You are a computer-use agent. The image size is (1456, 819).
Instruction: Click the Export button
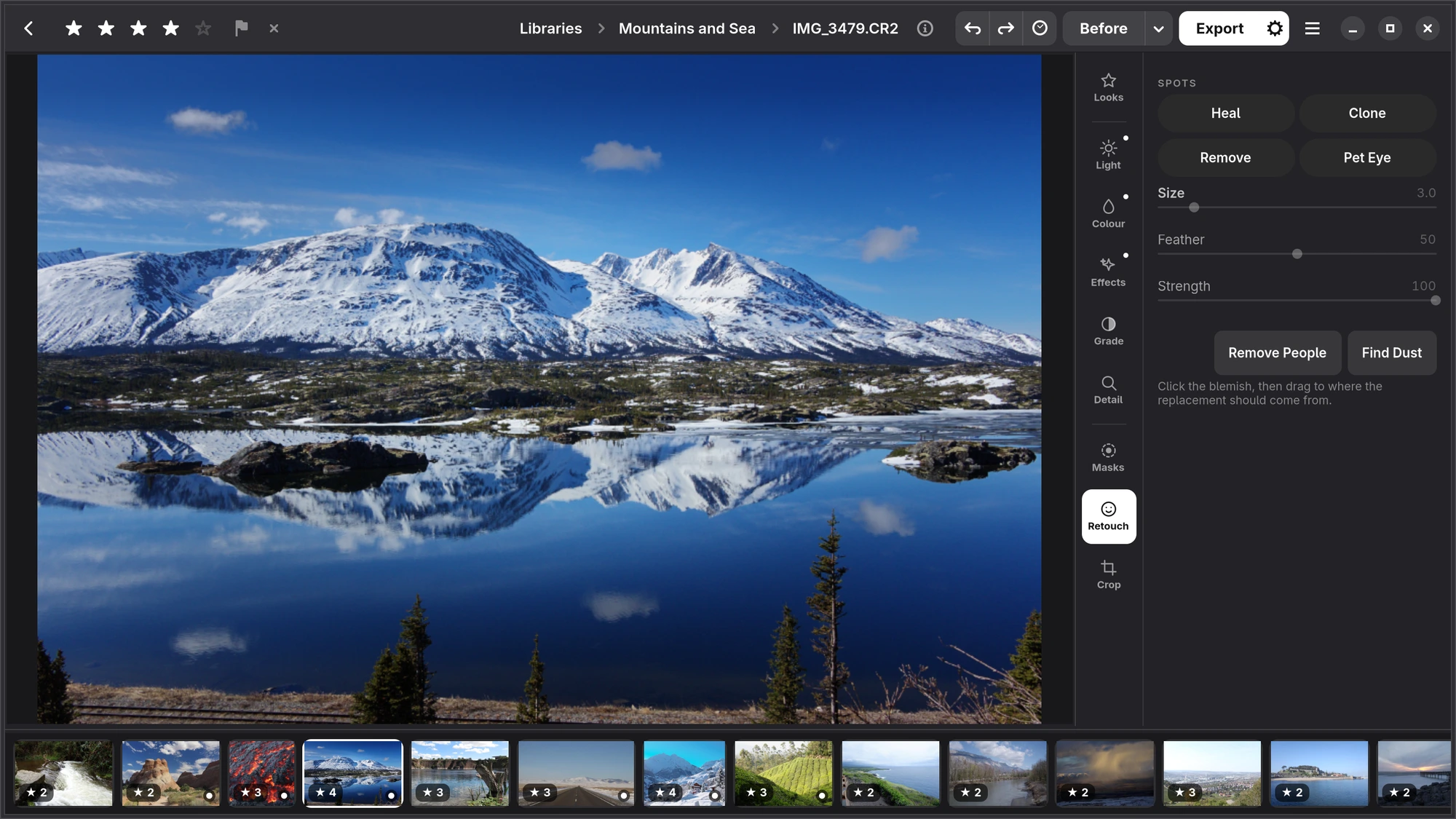(1219, 28)
